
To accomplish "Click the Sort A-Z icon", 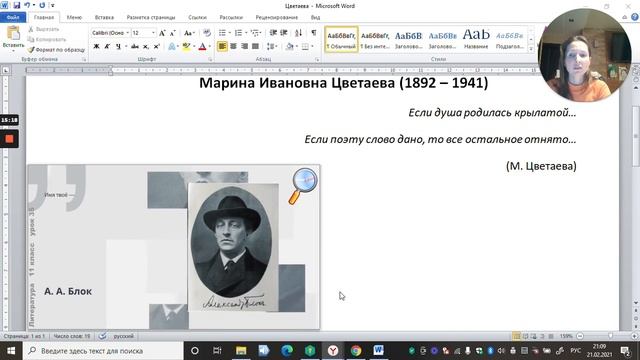I will click(x=299, y=33).
